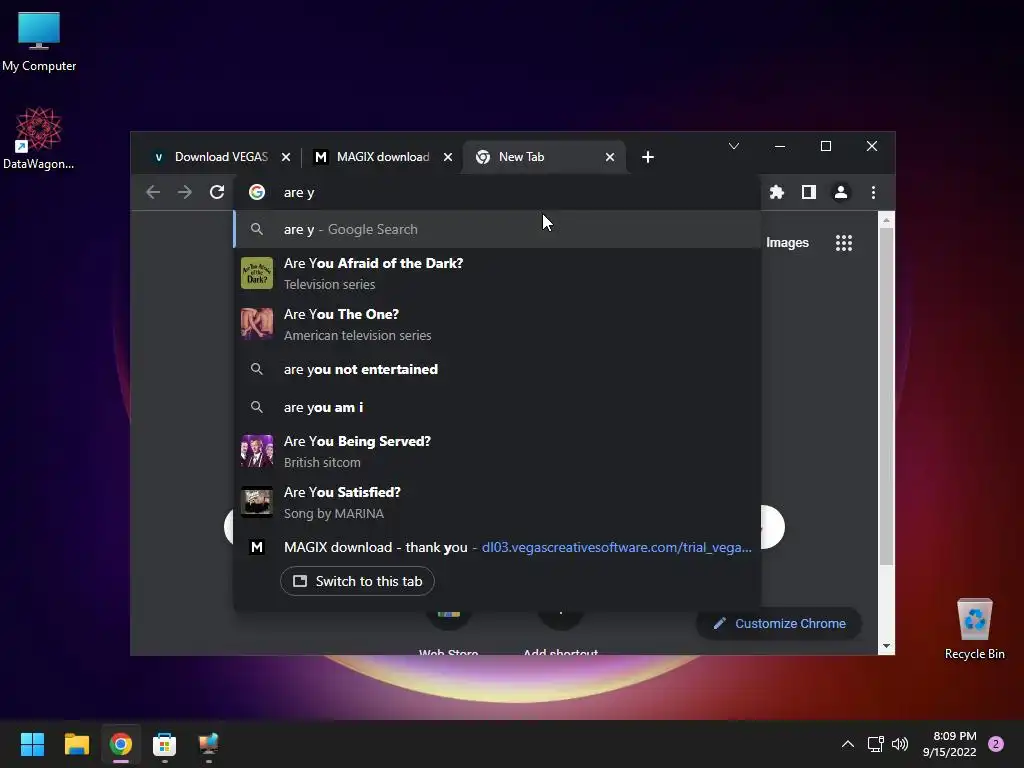This screenshot has height=768, width=1024.
Task: Click 'Are You Being Served?' thumbnail
Action: tap(257, 451)
